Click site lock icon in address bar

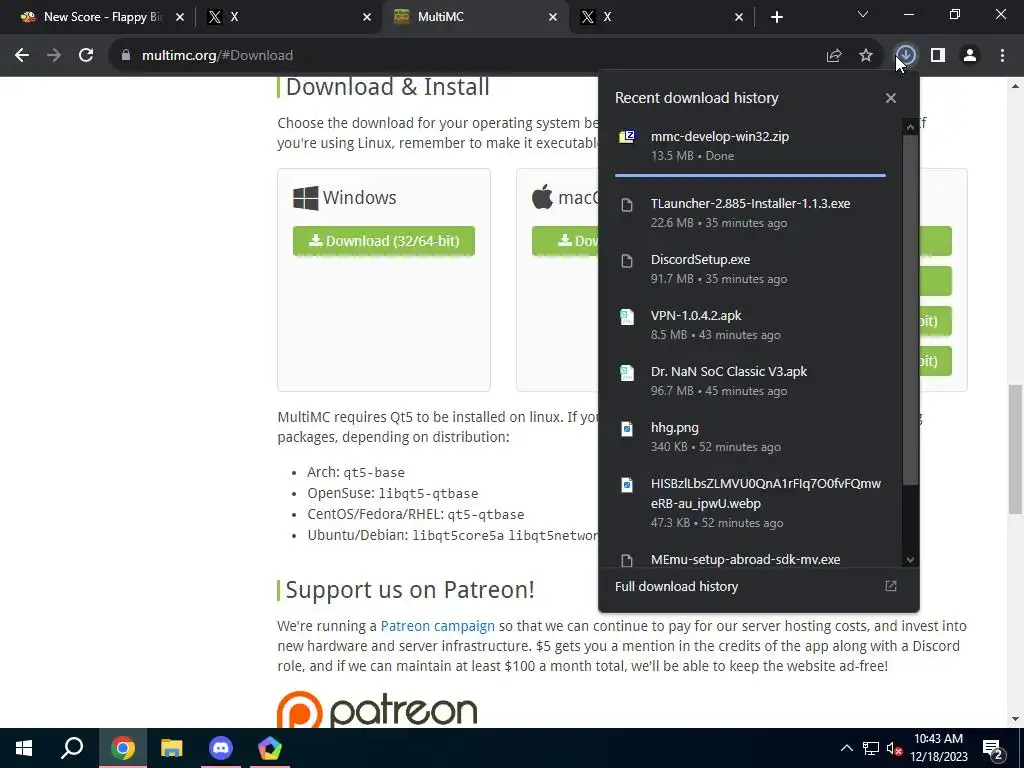(126, 56)
